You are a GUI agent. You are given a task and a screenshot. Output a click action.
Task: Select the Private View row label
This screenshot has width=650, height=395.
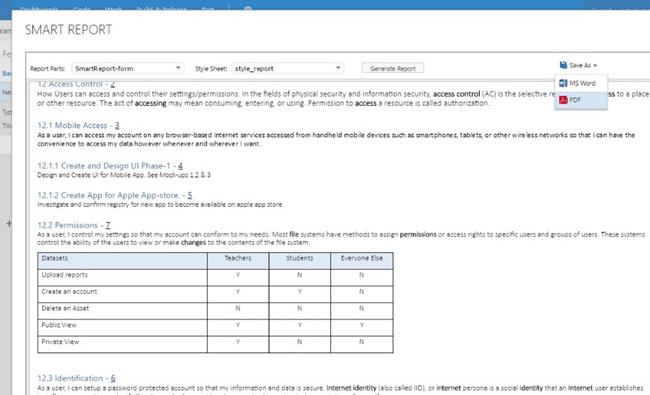[x=60, y=342]
